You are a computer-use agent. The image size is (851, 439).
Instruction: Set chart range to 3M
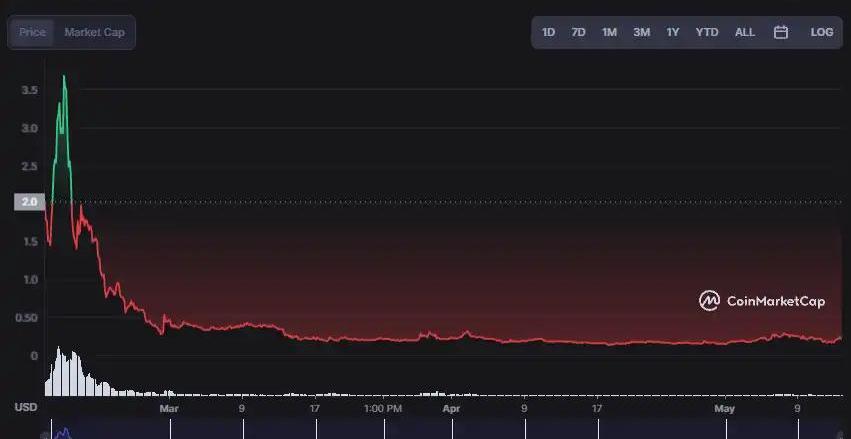pos(641,32)
